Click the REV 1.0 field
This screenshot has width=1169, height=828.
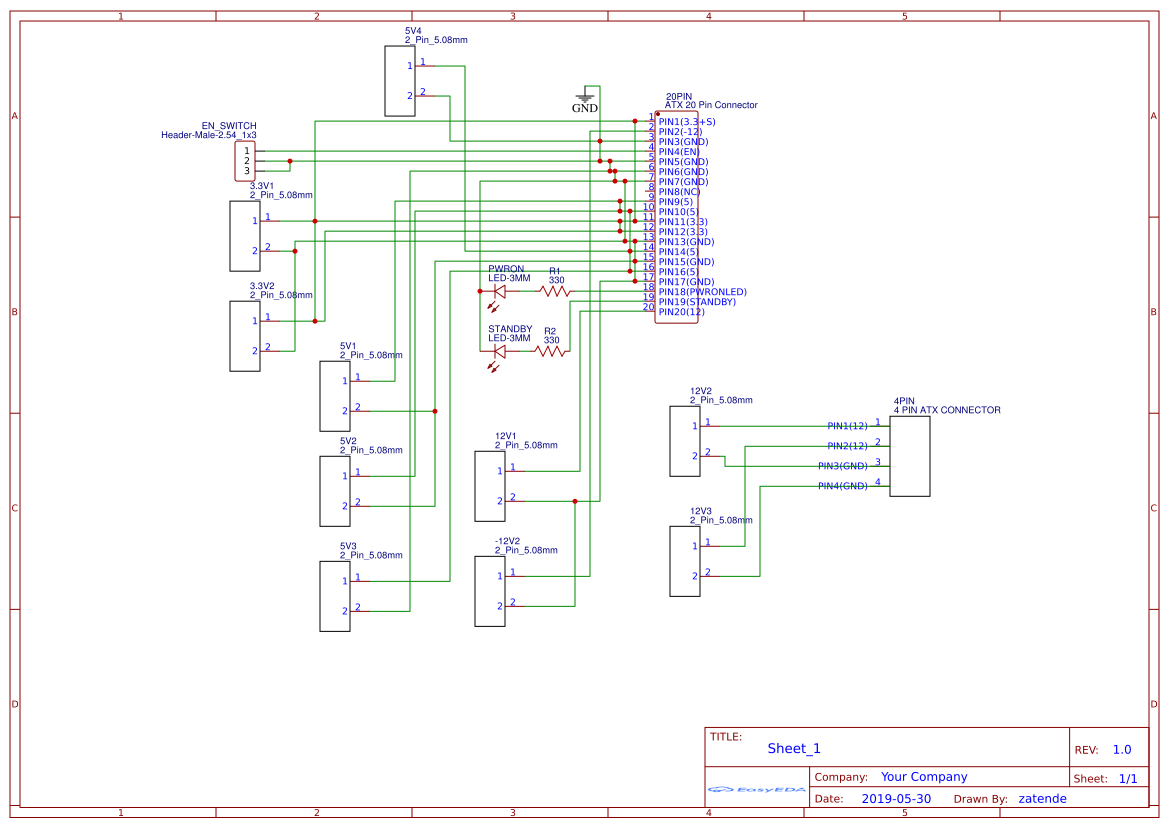[x=1122, y=748]
